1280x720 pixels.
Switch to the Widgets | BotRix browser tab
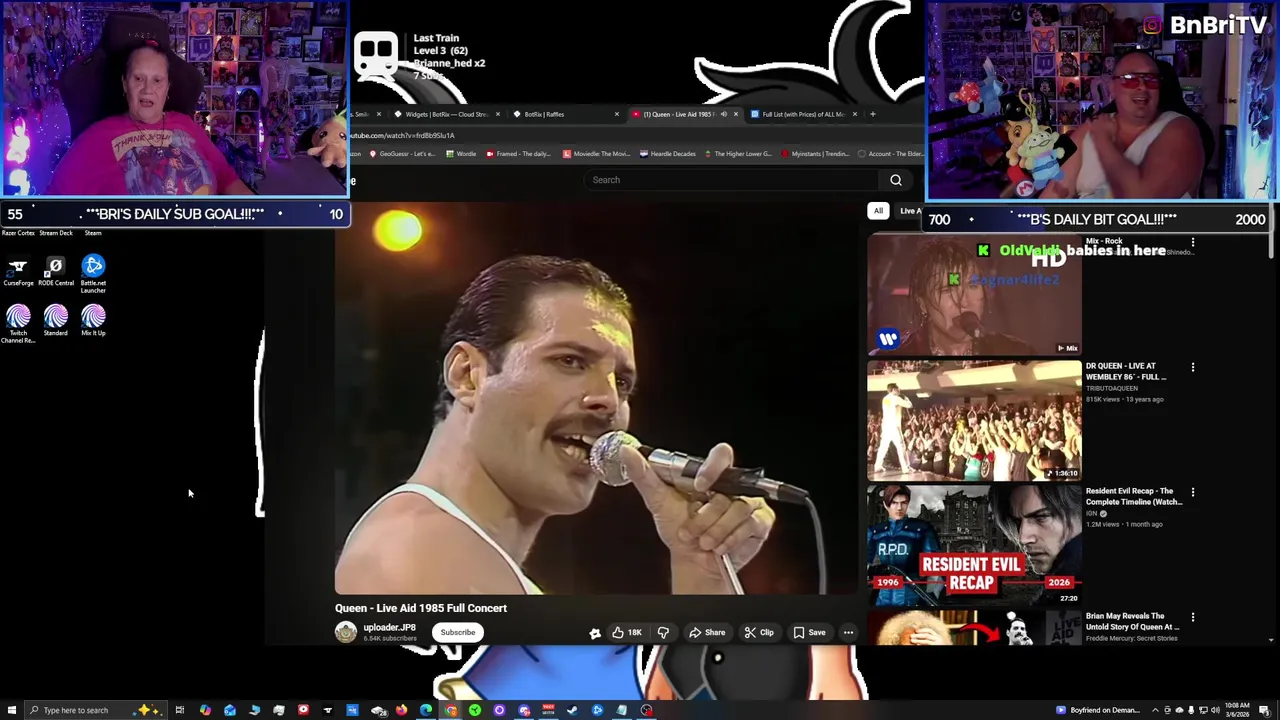click(x=446, y=114)
